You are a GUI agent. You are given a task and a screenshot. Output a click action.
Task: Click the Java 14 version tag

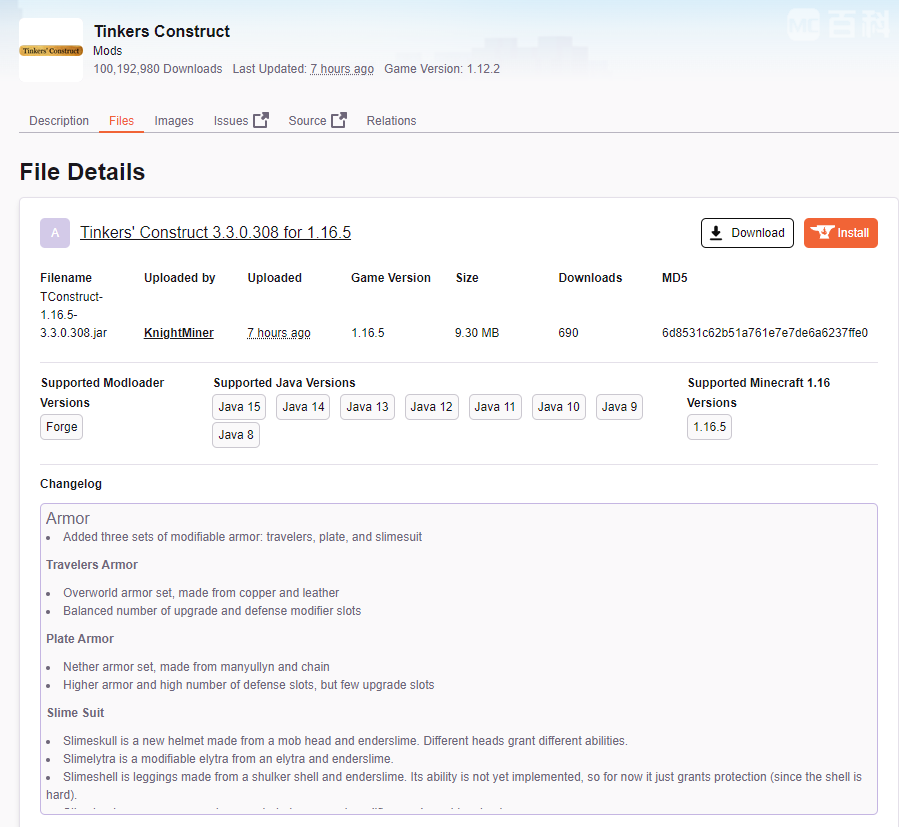click(x=303, y=407)
